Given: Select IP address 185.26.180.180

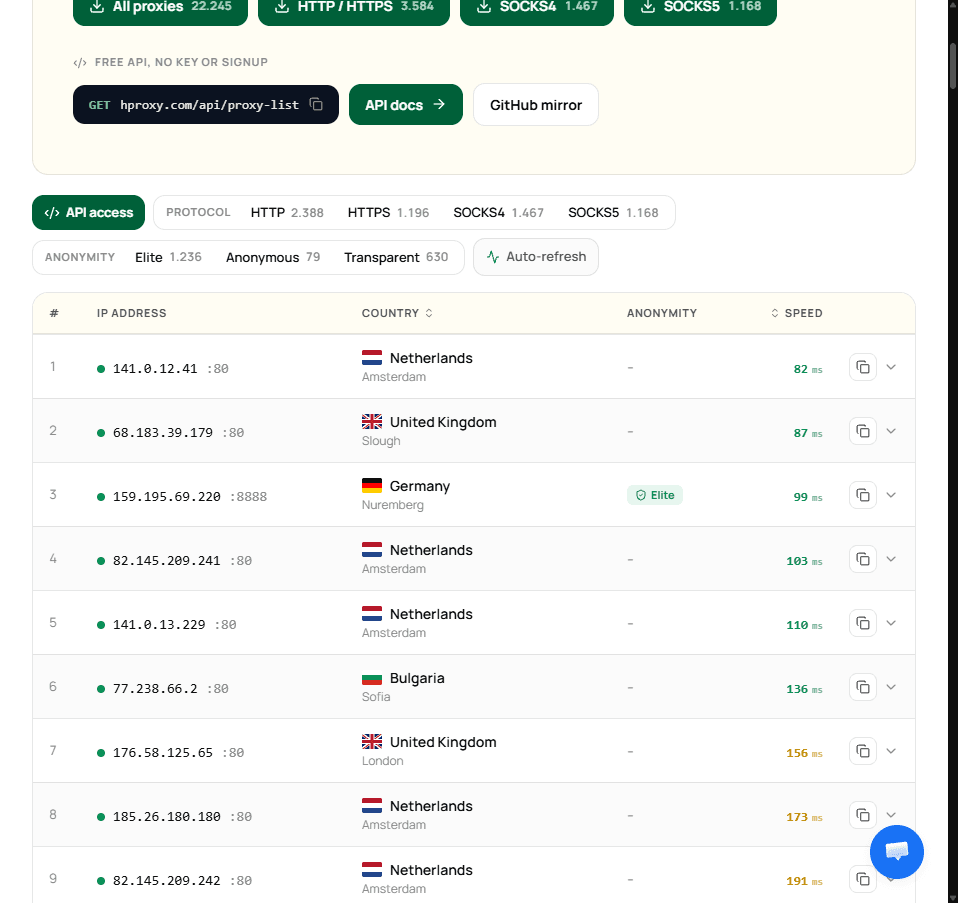Looking at the screenshot, I should (x=167, y=816).
